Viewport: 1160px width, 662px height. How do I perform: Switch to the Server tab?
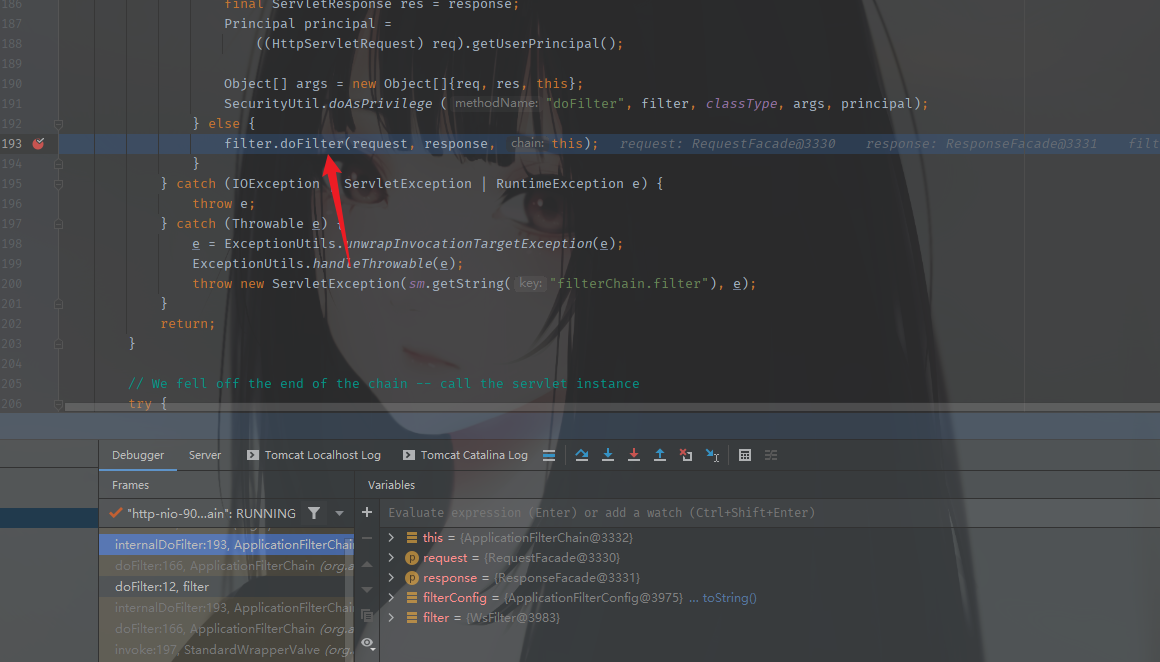(x=205, y=455)
